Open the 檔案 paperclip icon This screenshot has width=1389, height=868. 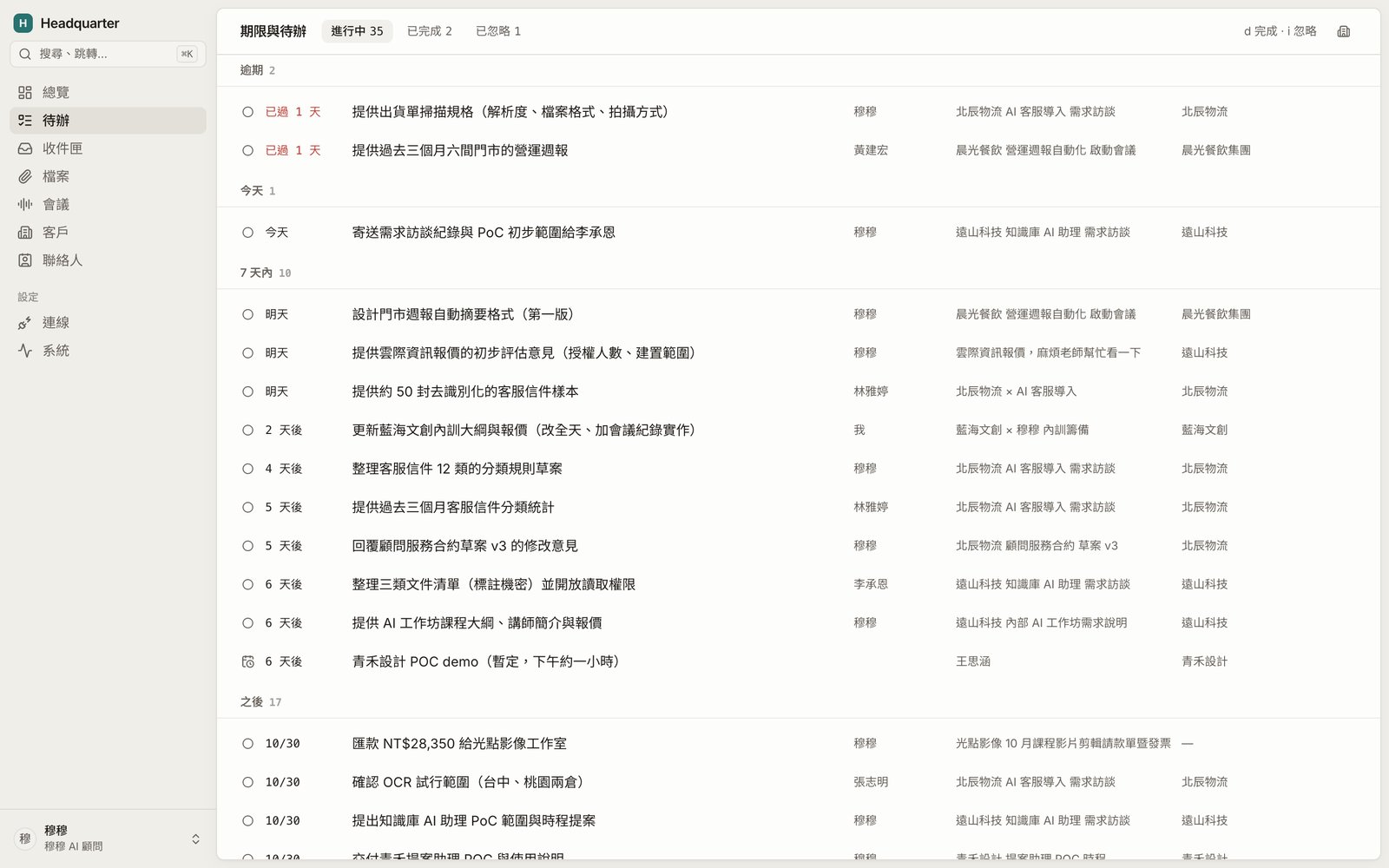(25, 176)
